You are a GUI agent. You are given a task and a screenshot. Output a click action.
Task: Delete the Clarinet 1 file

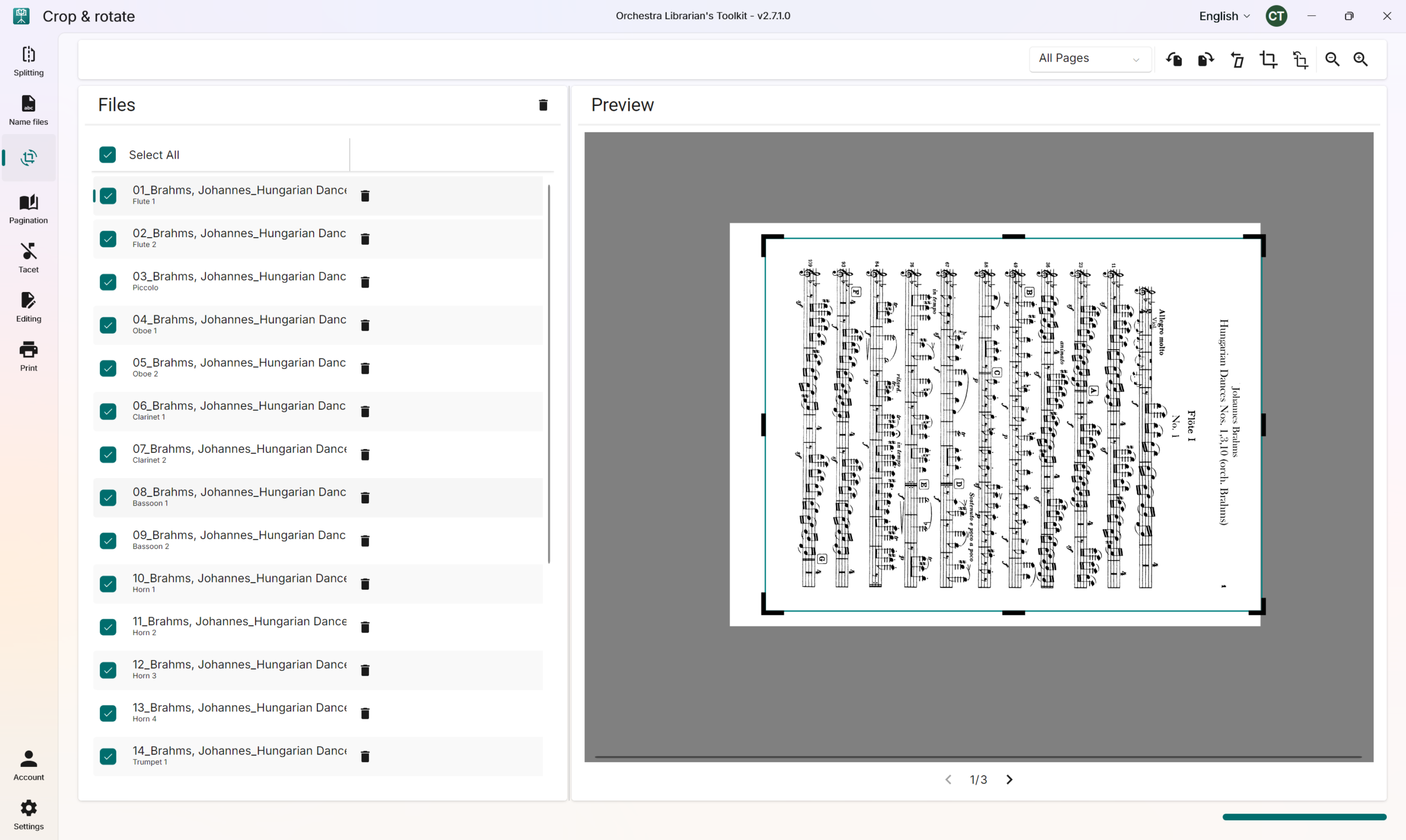(365, 412)
